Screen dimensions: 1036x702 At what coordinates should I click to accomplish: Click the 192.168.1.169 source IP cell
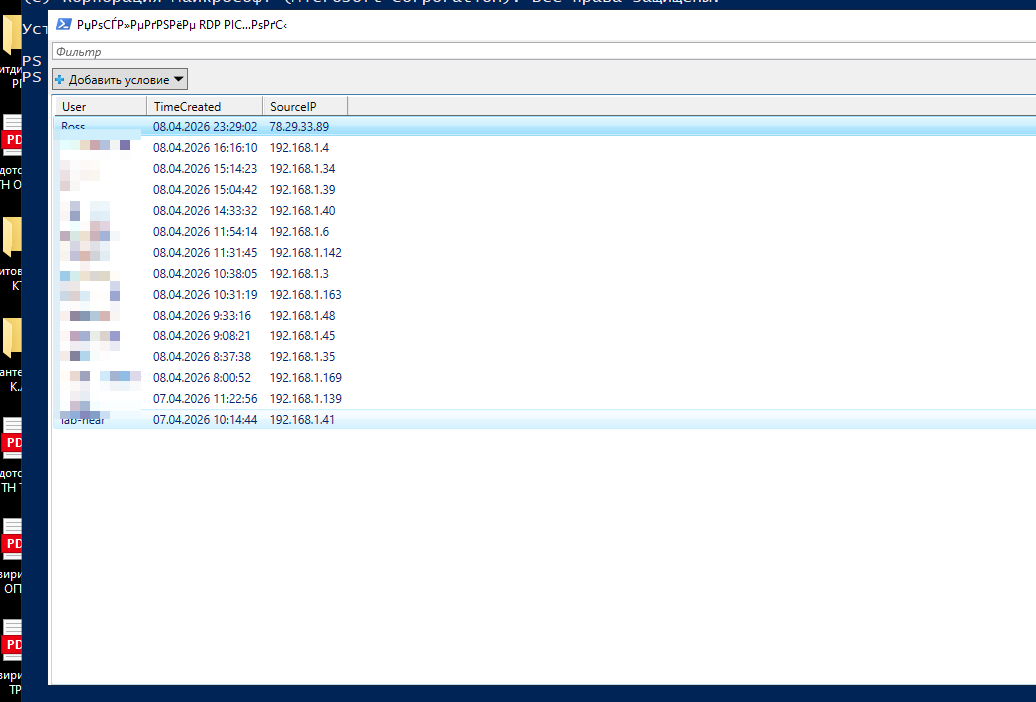[305, 378]
